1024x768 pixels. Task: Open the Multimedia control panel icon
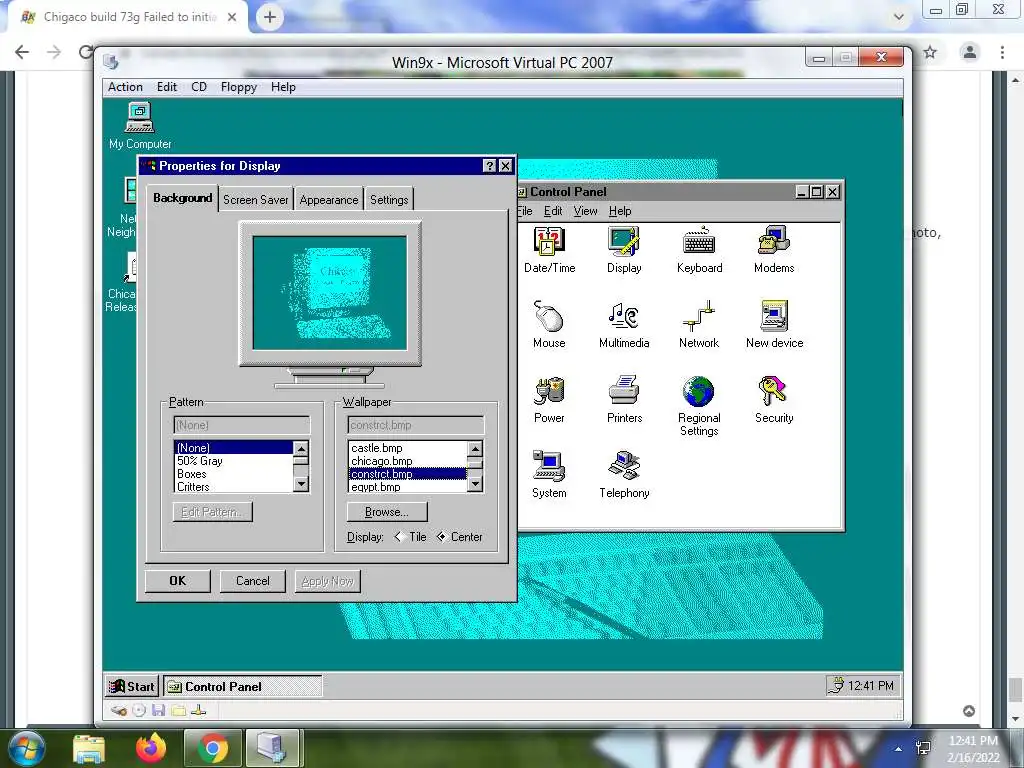point(624,325)
